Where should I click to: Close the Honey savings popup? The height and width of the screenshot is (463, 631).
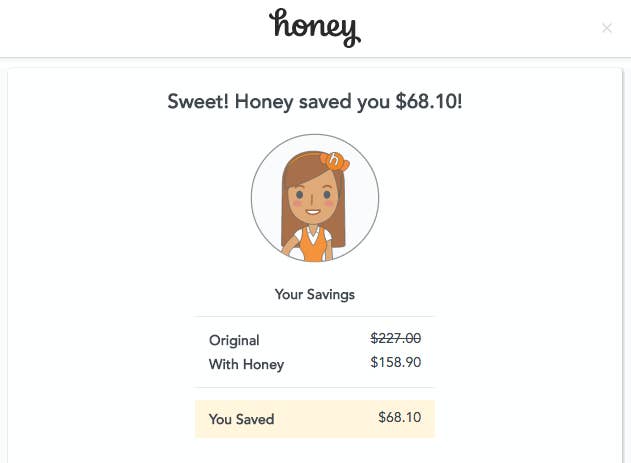pos(607,28)
